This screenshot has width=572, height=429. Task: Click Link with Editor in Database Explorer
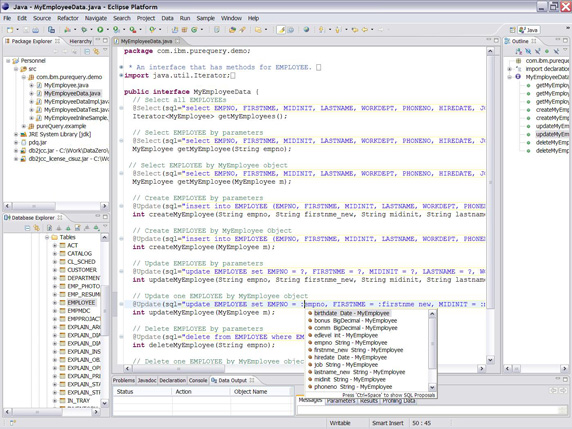(36, 228)
